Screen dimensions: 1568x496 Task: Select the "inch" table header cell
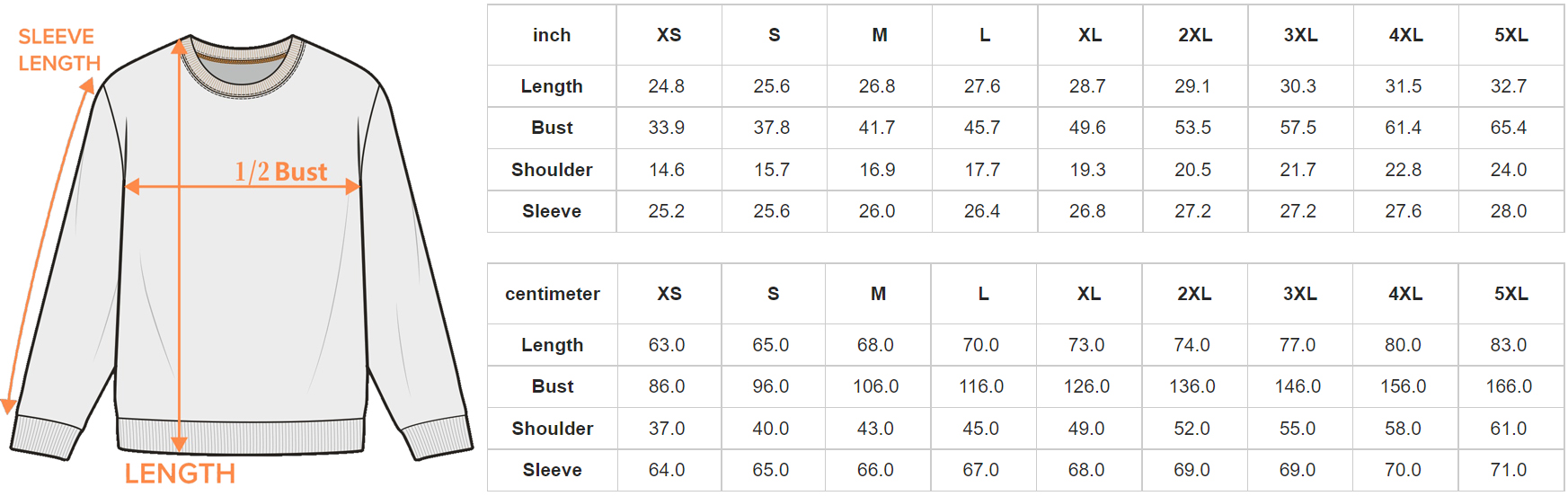click(x=552, y=35)
